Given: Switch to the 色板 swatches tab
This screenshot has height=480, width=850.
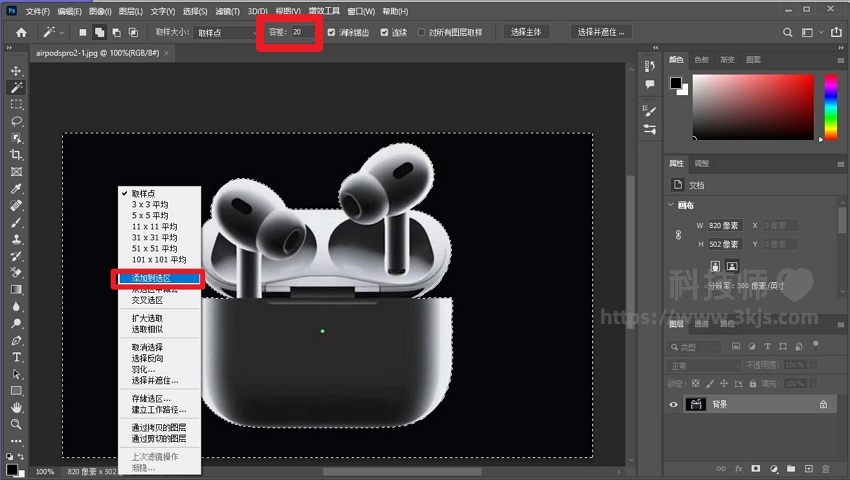Looking at the screenshot, I should (x=701, y=60).
